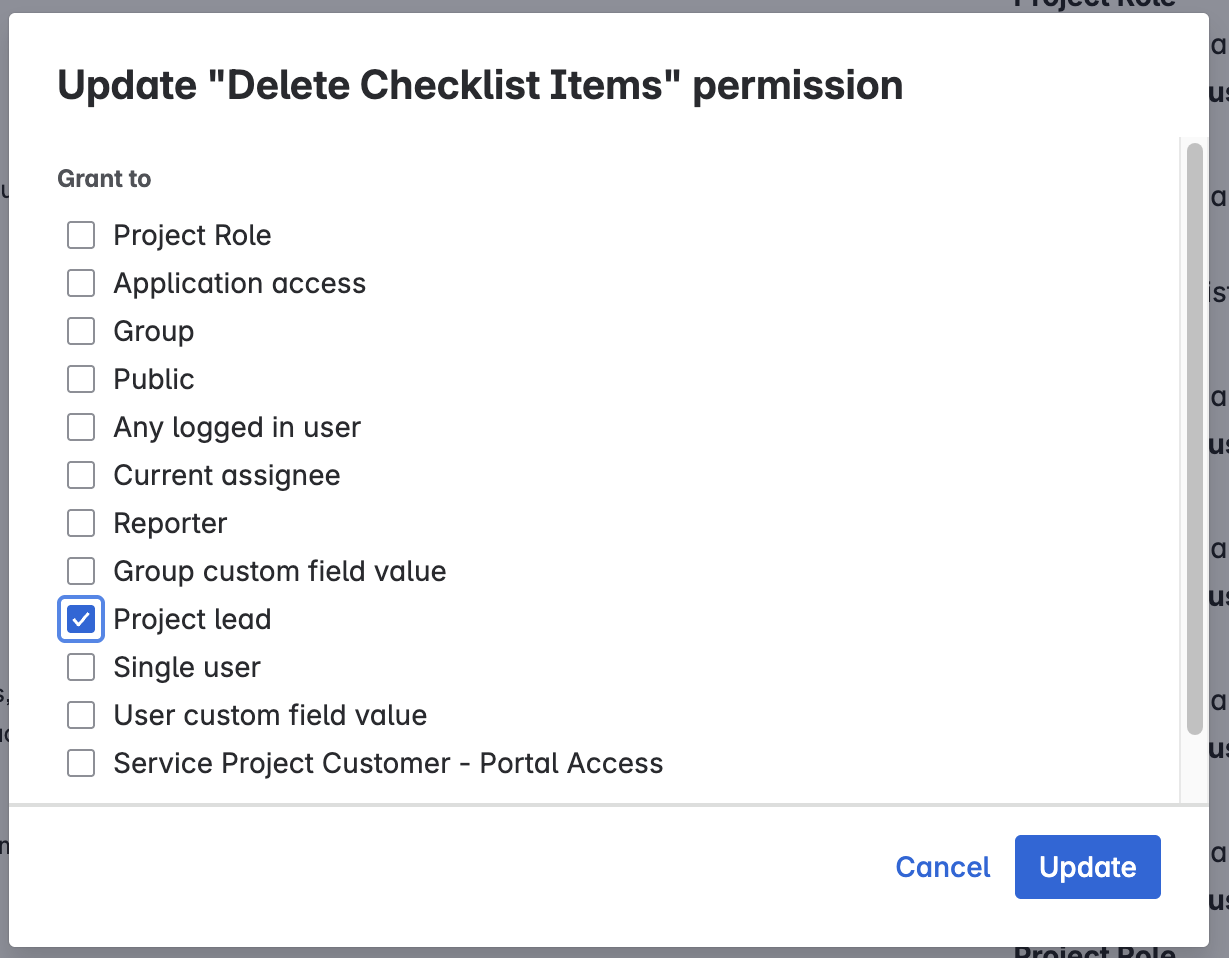This screenshot has width=1229, height=958.
Task: Check the Project Role checkbox
Action: click(x=81, y=235)
